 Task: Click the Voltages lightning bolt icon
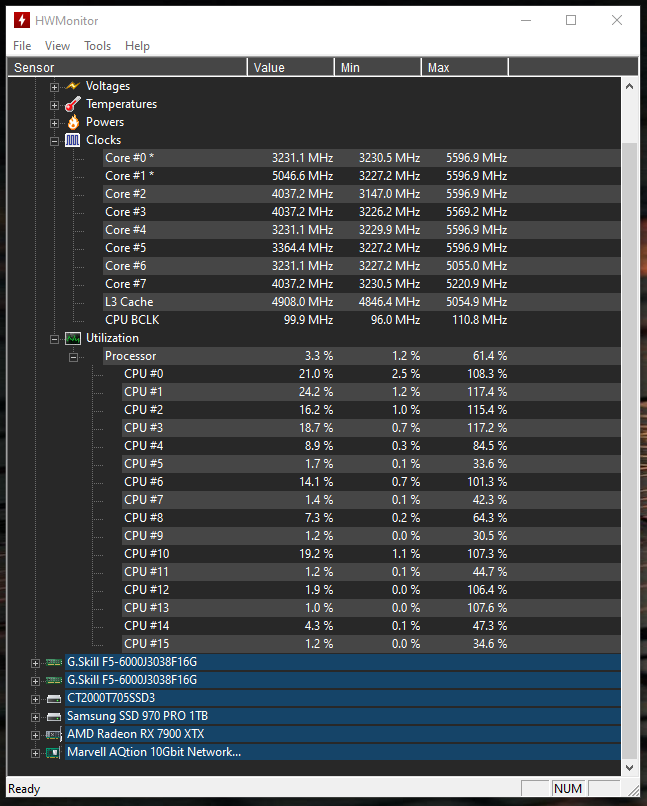click(x=73, y=86)
